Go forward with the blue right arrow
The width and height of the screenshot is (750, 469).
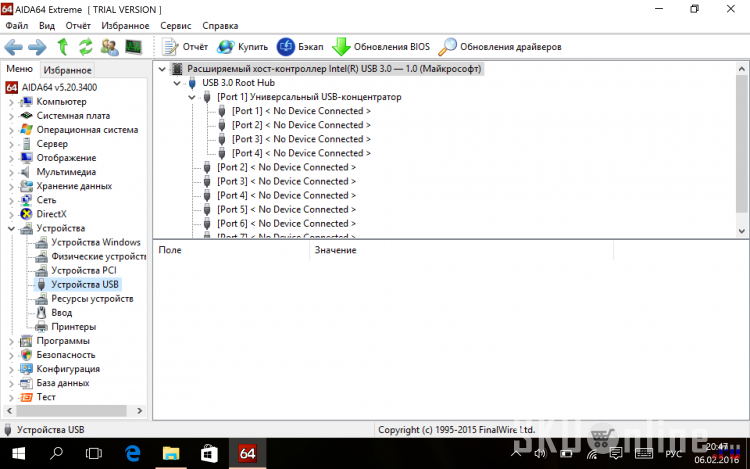[37, 47]
